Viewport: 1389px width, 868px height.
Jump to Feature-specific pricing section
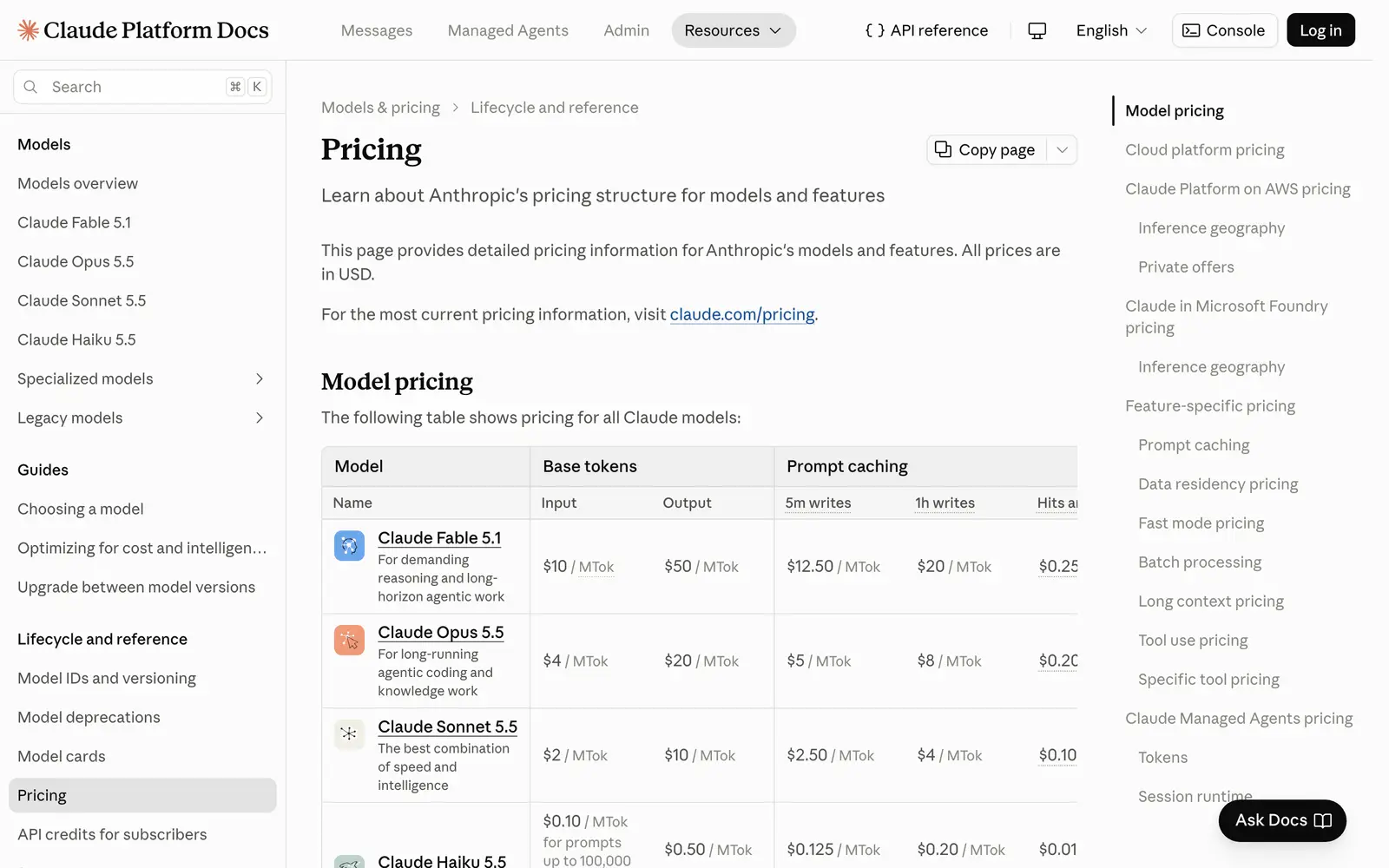pos(1210,405)
